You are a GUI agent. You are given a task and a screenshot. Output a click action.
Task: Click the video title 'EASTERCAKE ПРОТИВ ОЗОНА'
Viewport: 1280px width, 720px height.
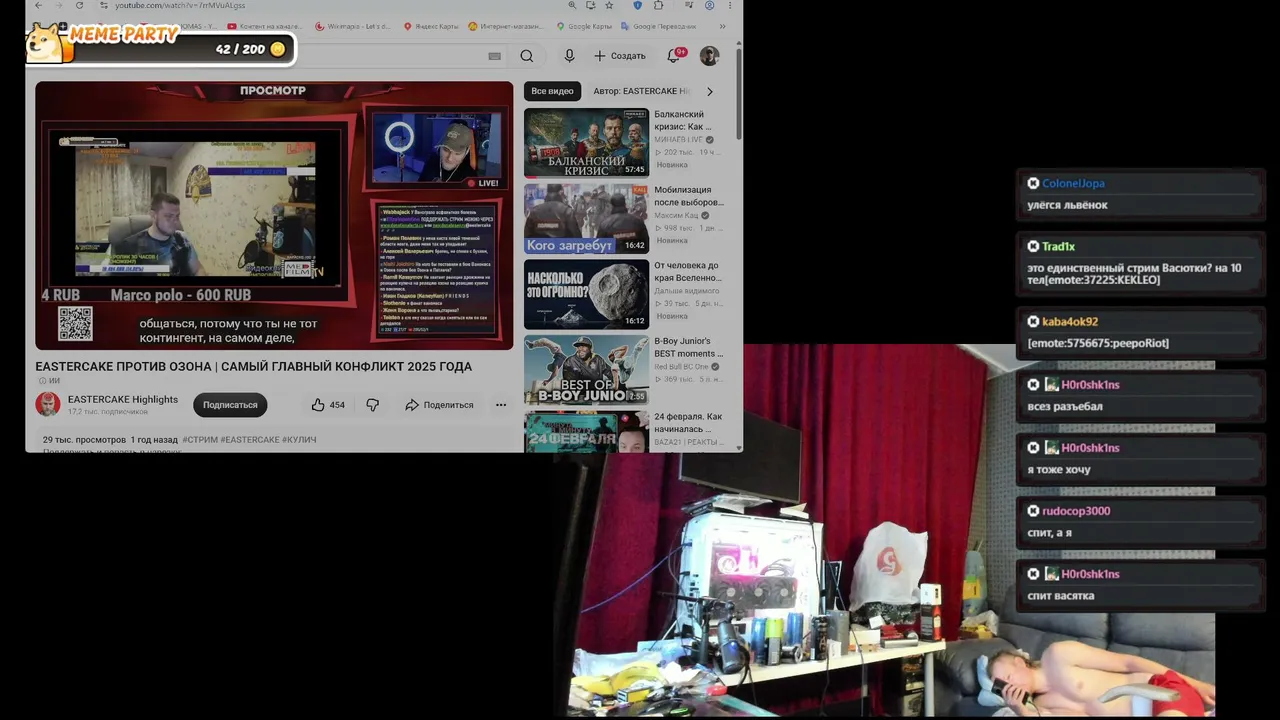254,367
